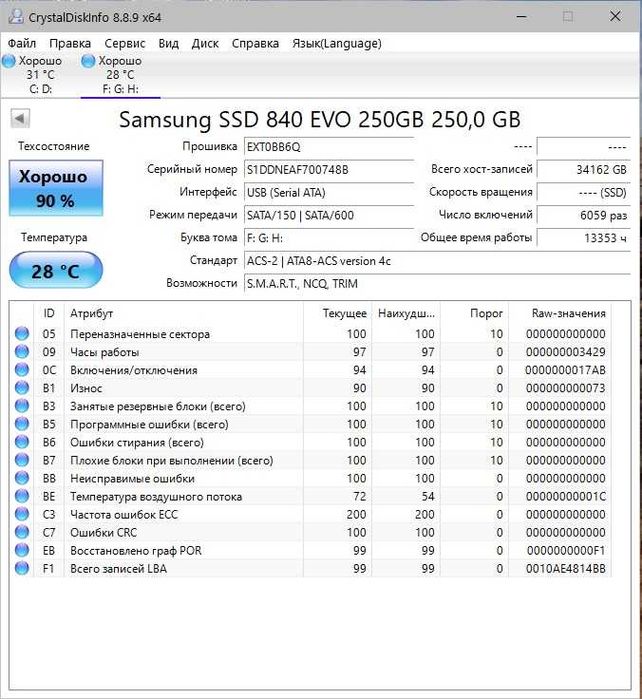Click the Атрибут column header
Viewport: 642px width, 699px height.
point(184,313)
